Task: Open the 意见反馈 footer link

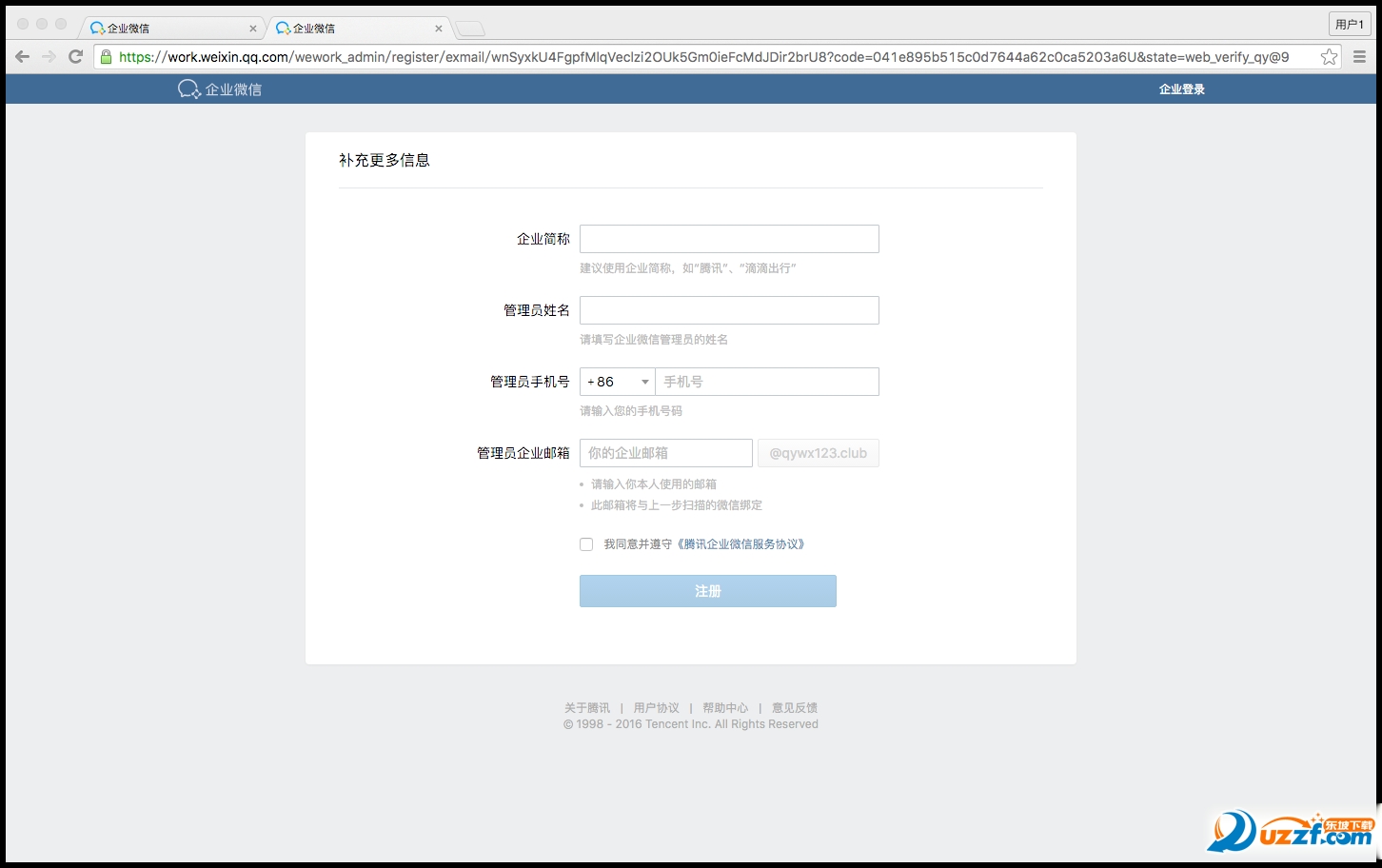Action: pyautogui.click(x=795, y=708)
